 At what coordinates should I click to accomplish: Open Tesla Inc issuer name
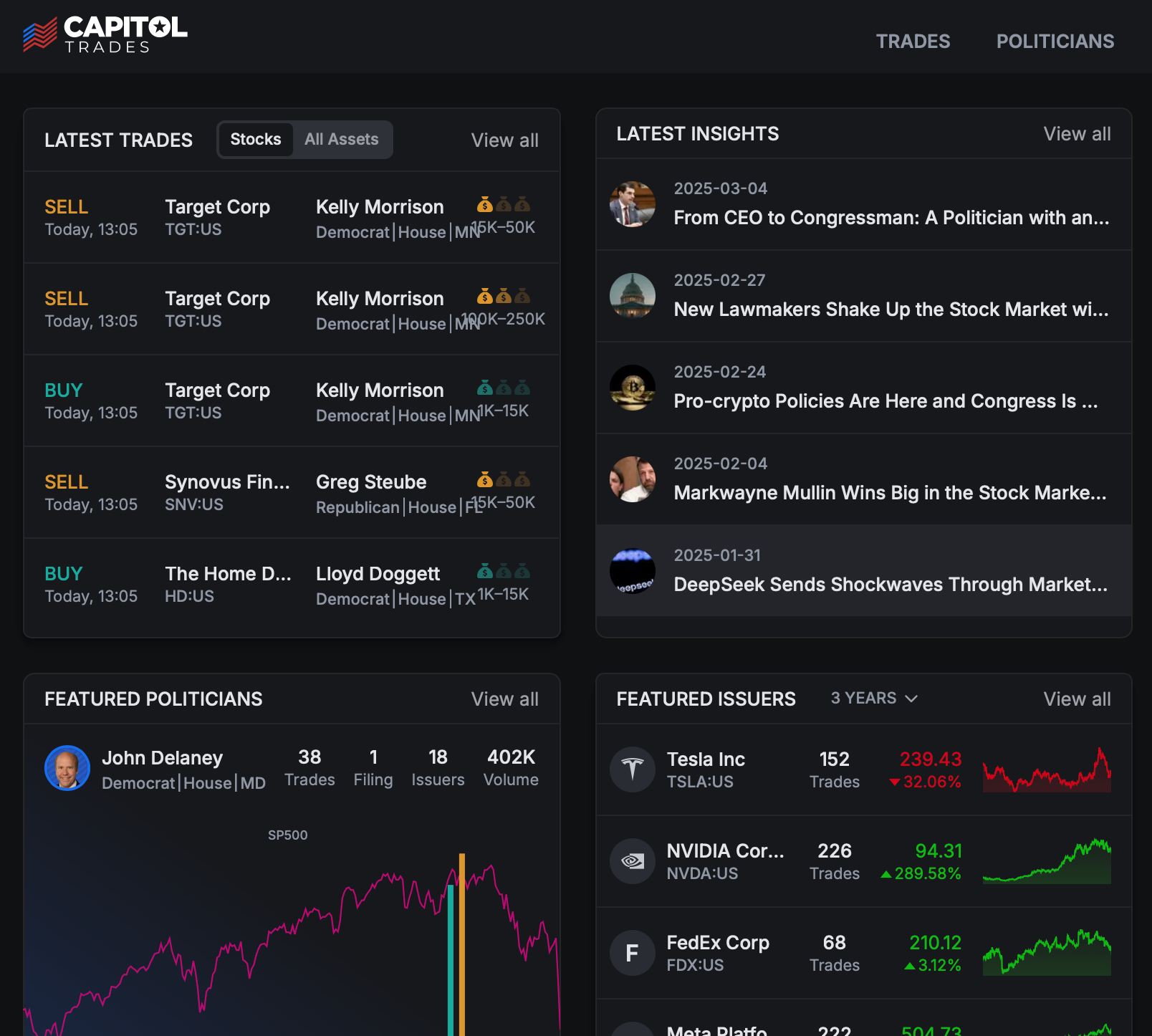pyautogui.click(x=706, y=759)
